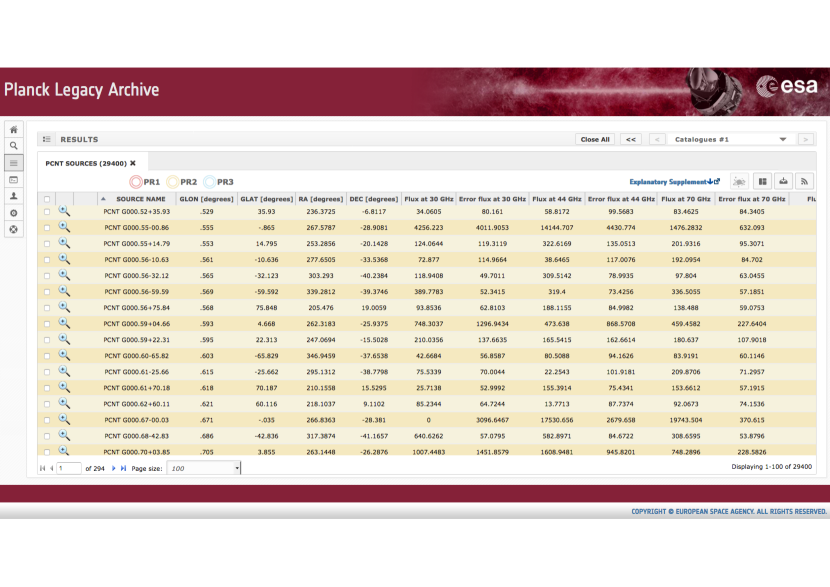Screen dimensions: 830x587
Task: Go to the Home sidebar icon
Action: (x=14, y=129)
